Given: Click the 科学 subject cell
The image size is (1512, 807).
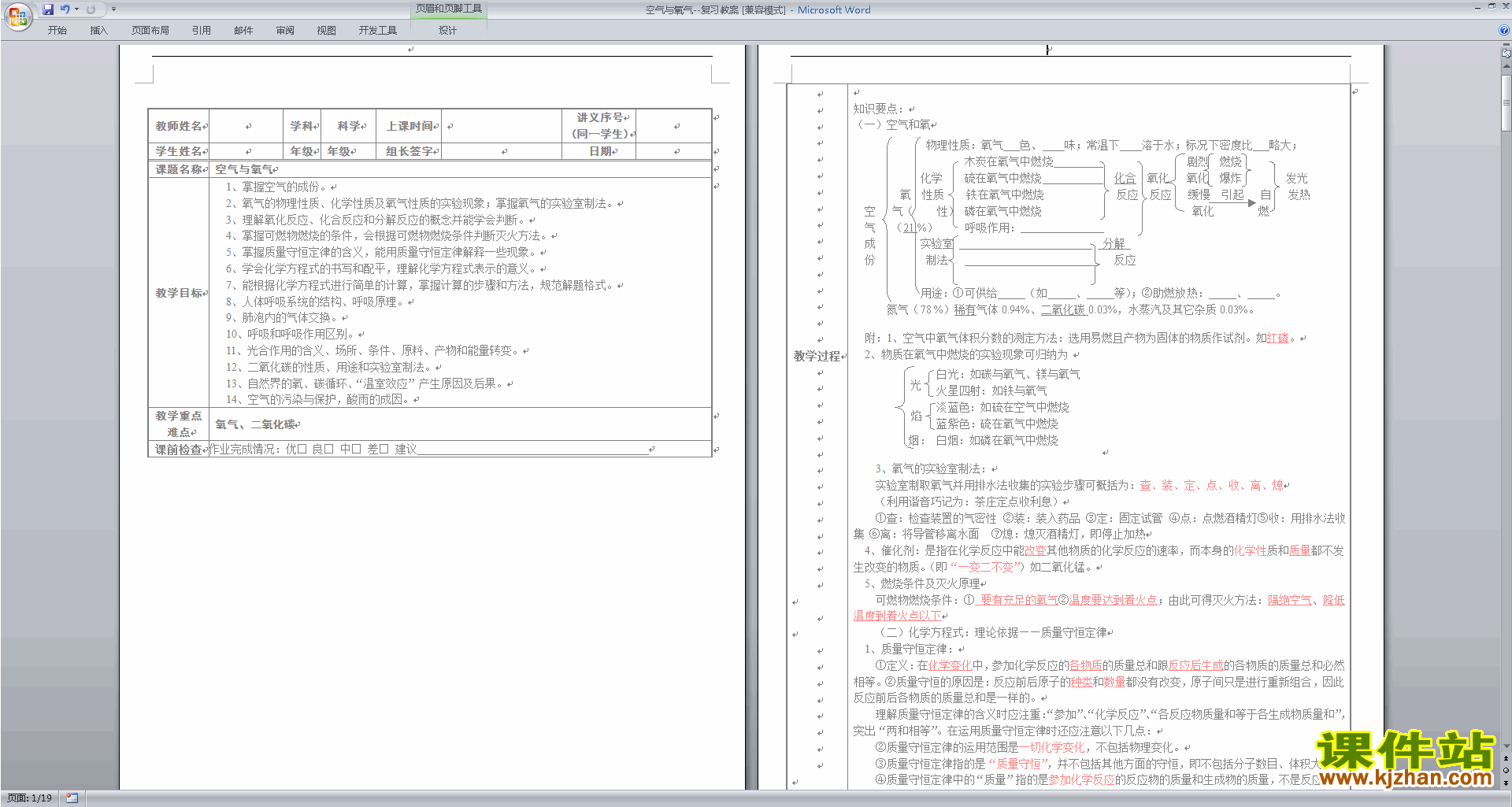Looking at the screenshot, I should click(348, 126).
